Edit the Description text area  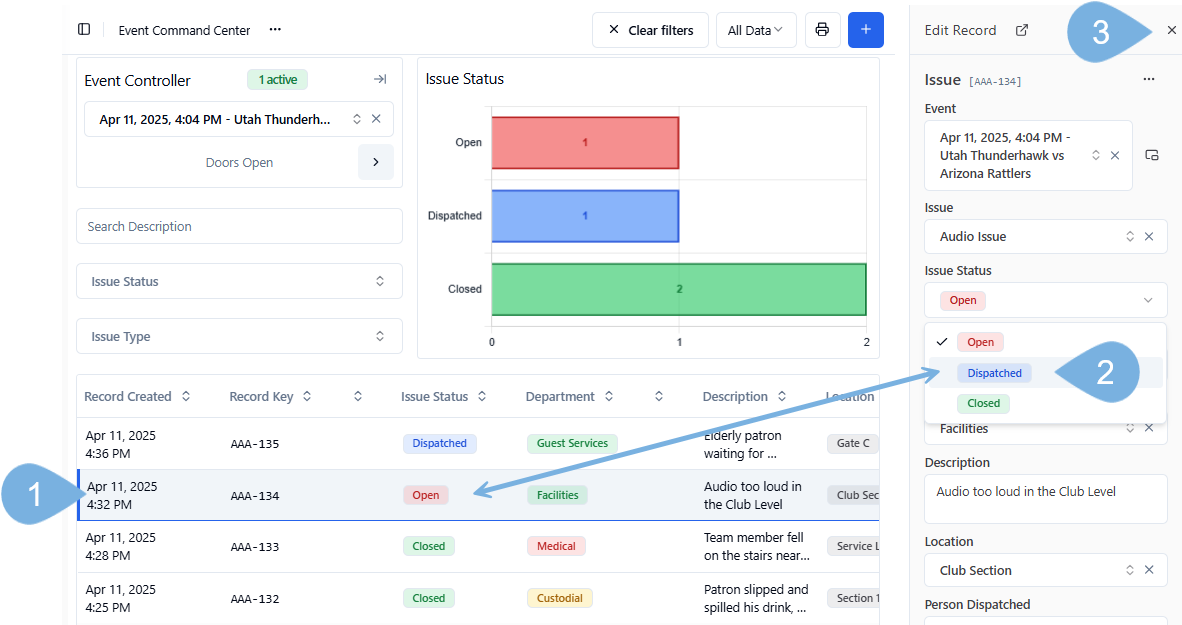coord(1046,498)
